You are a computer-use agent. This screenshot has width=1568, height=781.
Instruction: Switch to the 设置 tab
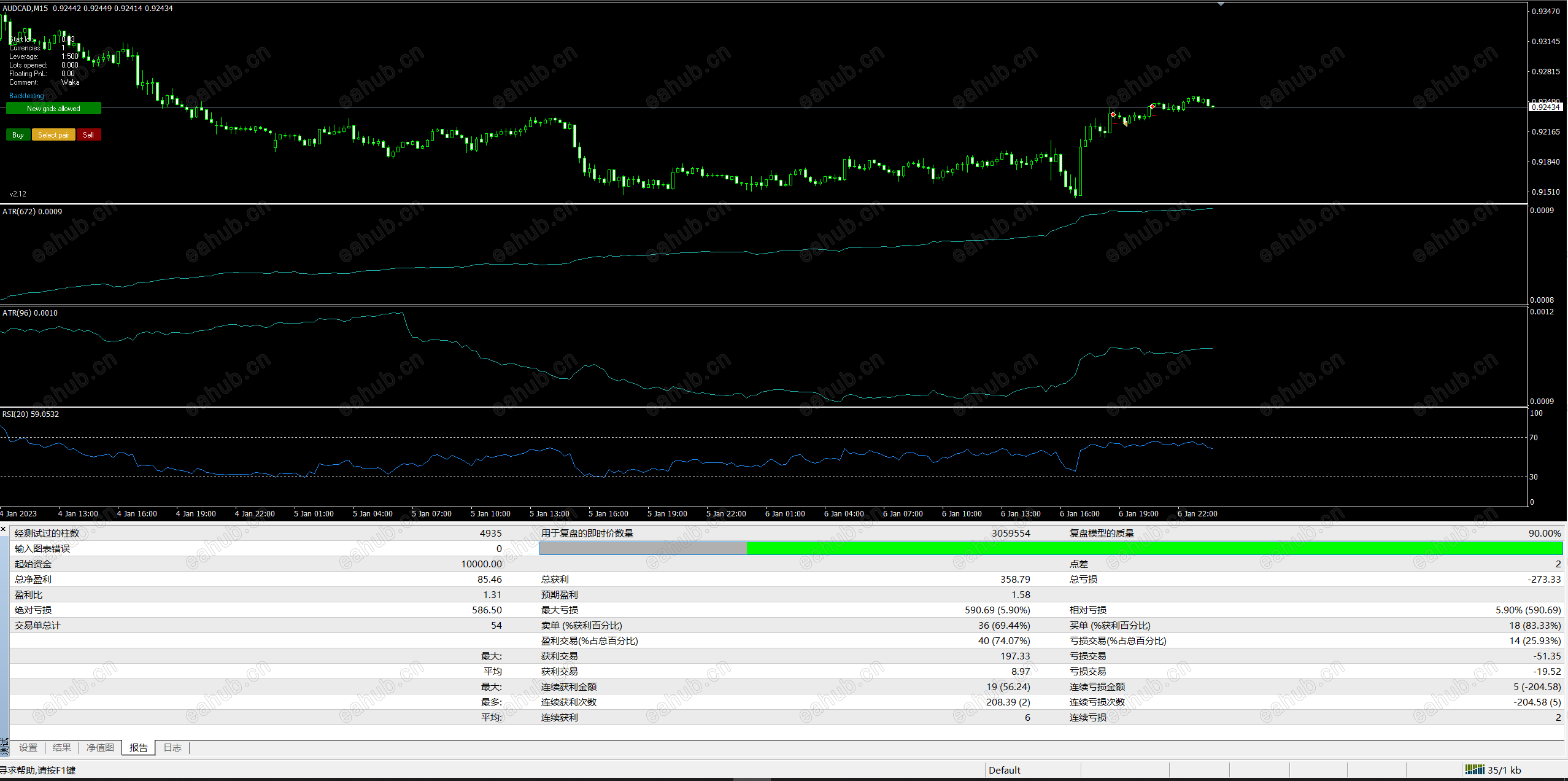pyautogui.click(x=28, y=748)
